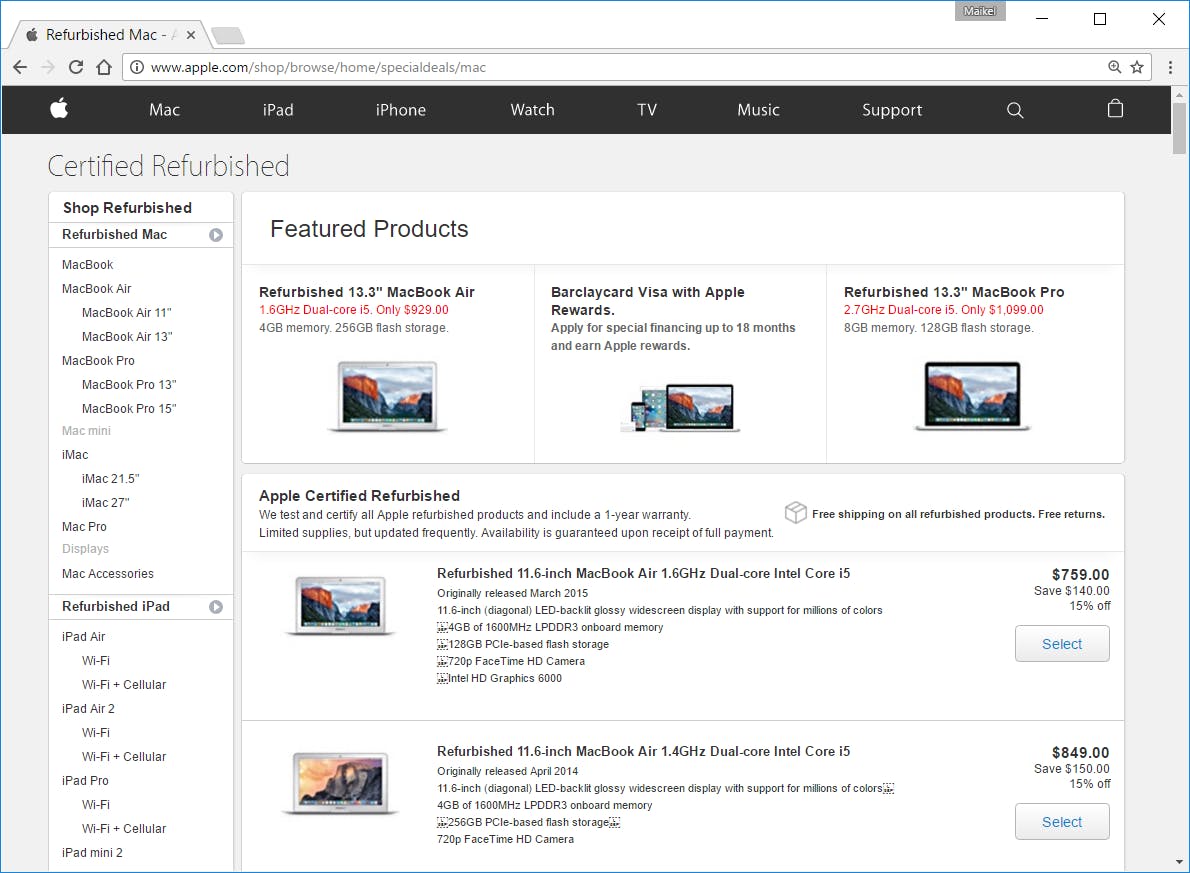The height and width of the screenshot is (873, 1190).
Task: Click the Apple logo in the navigation bar
Action: click(x=59, y=110)
